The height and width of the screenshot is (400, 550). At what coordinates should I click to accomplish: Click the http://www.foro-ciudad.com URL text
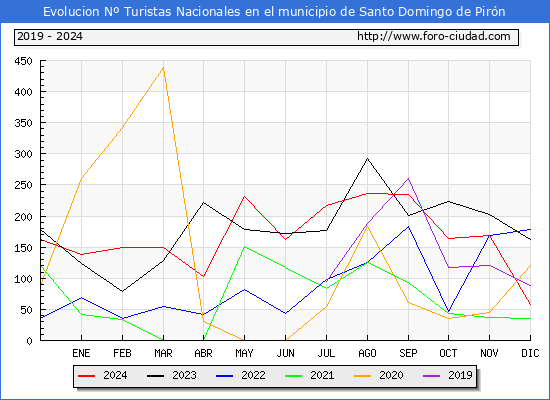tap(434, 36)
